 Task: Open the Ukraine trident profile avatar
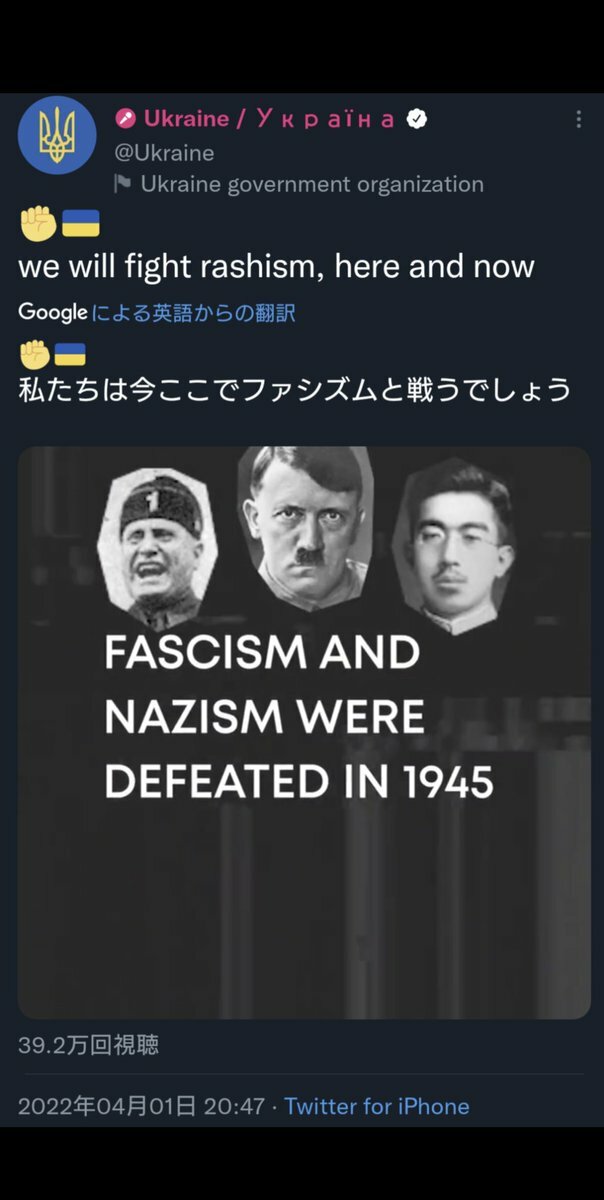pos(57,136)
